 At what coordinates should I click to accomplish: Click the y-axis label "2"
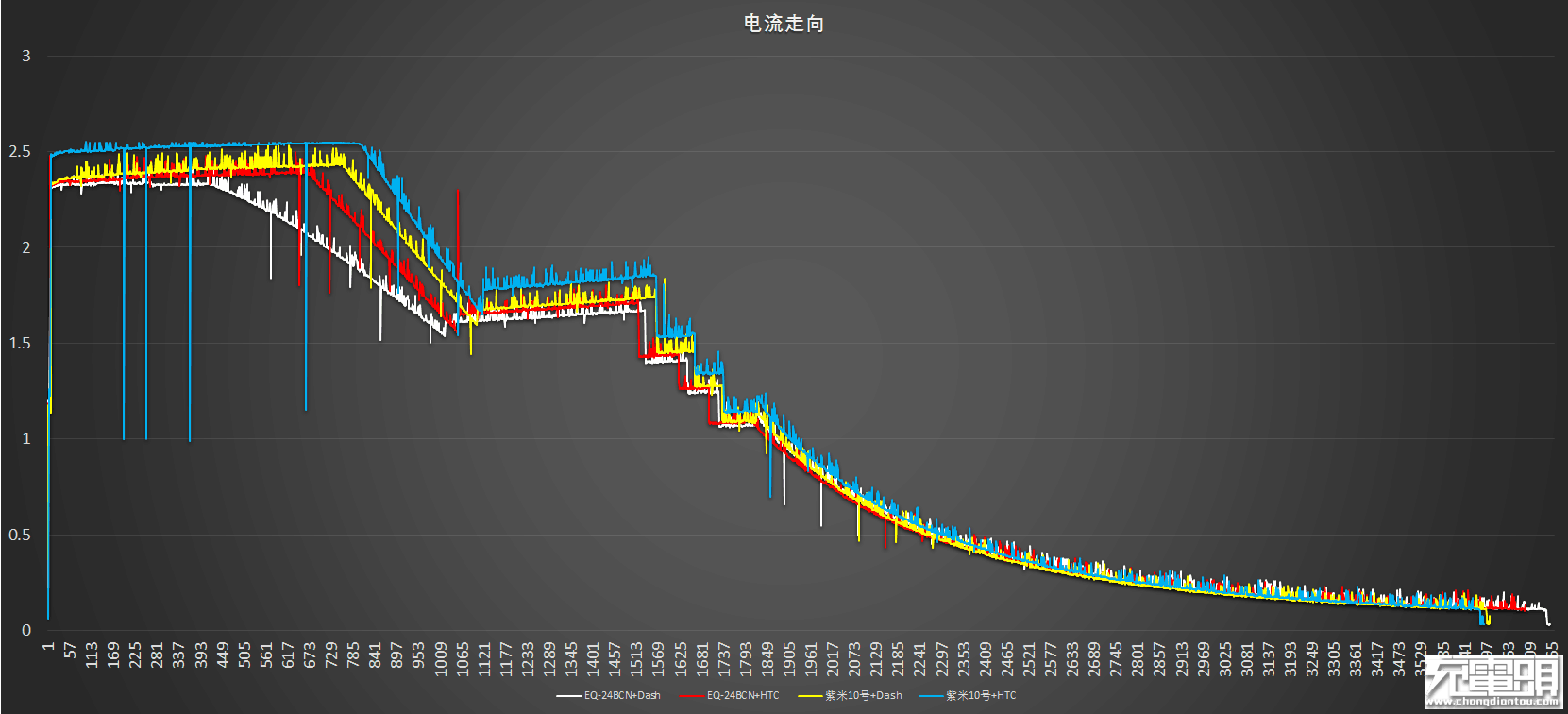point(26,247)
